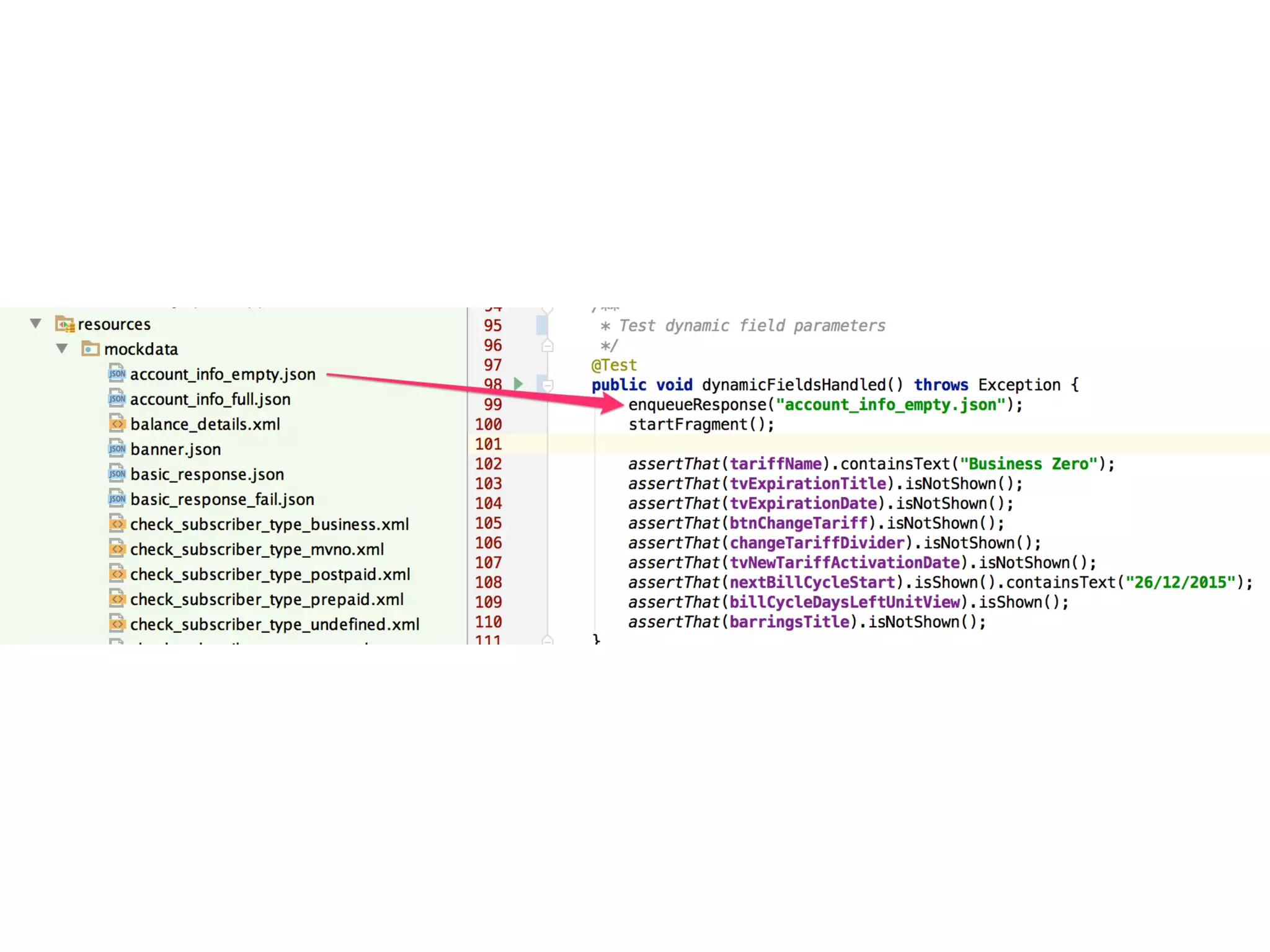Viewport: 1270px width, 952px height.
Task: Click the JSON icon of account_info_empty.json
Action: [117, 374]
